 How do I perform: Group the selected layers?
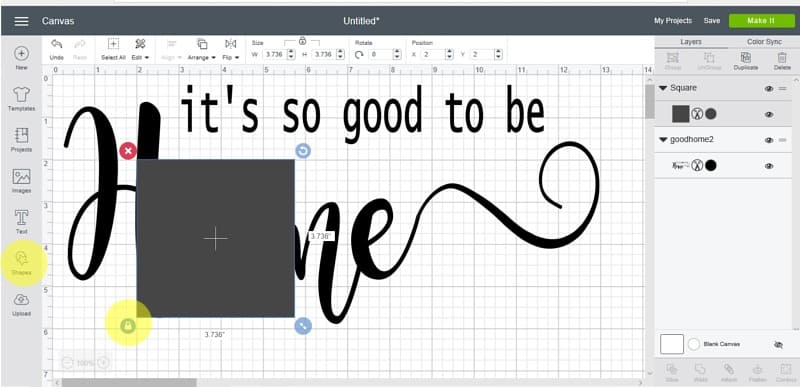[672, 61]
